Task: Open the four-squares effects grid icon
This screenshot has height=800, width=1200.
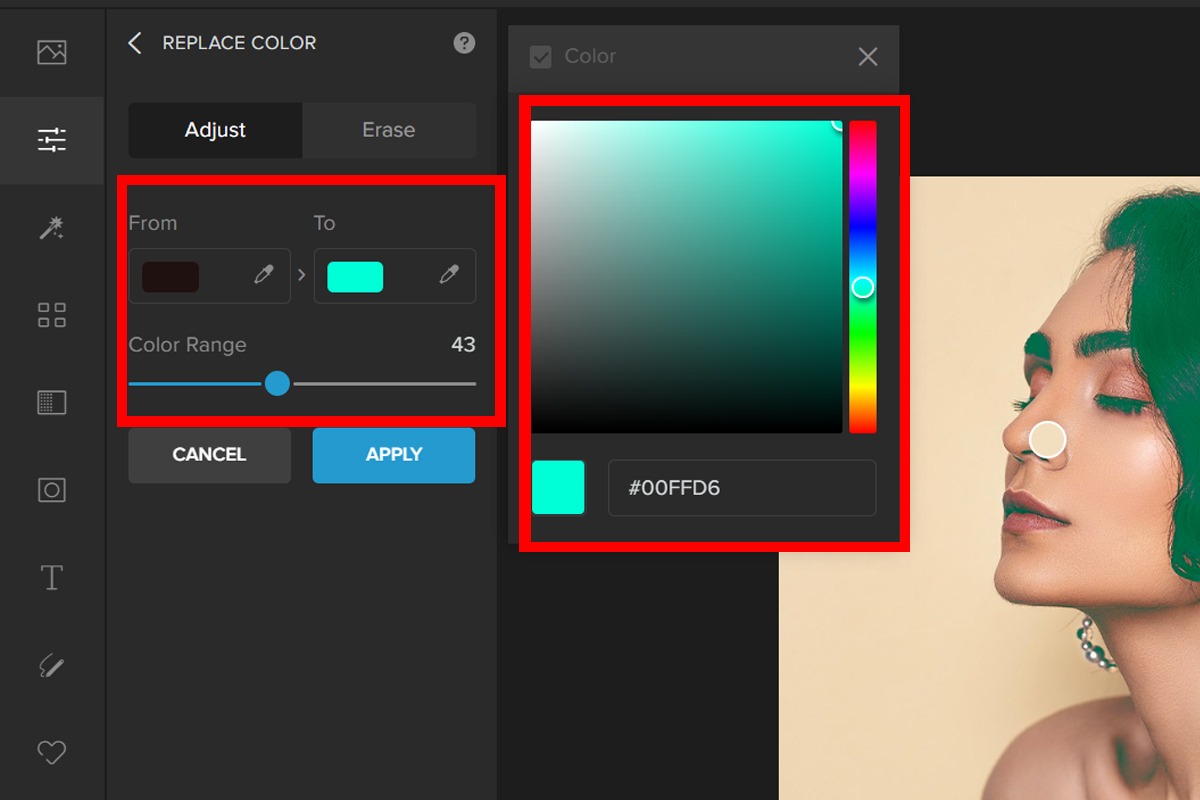Action: click(x=52, y=316)
